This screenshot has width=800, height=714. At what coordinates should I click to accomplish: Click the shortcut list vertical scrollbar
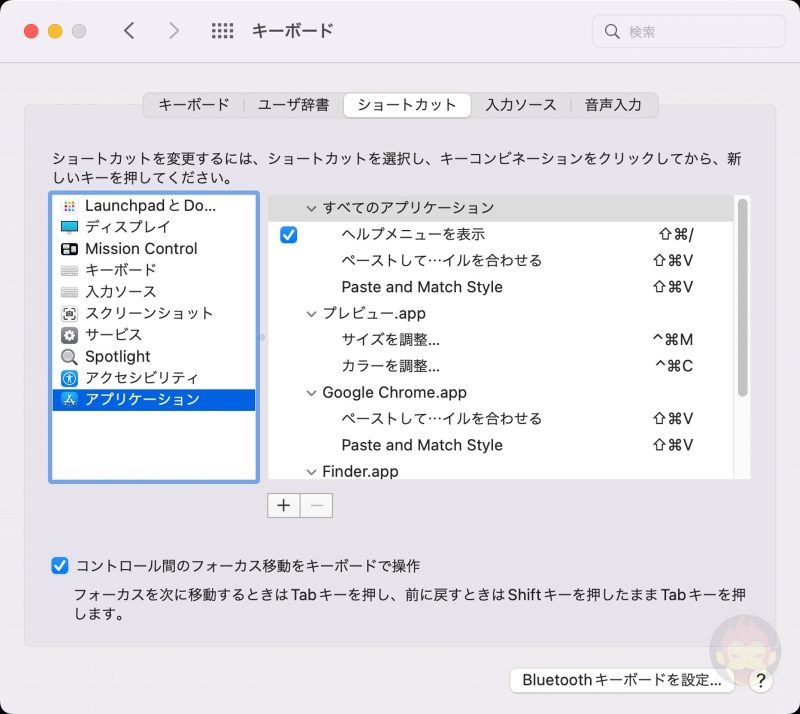[x=742, y=300]
